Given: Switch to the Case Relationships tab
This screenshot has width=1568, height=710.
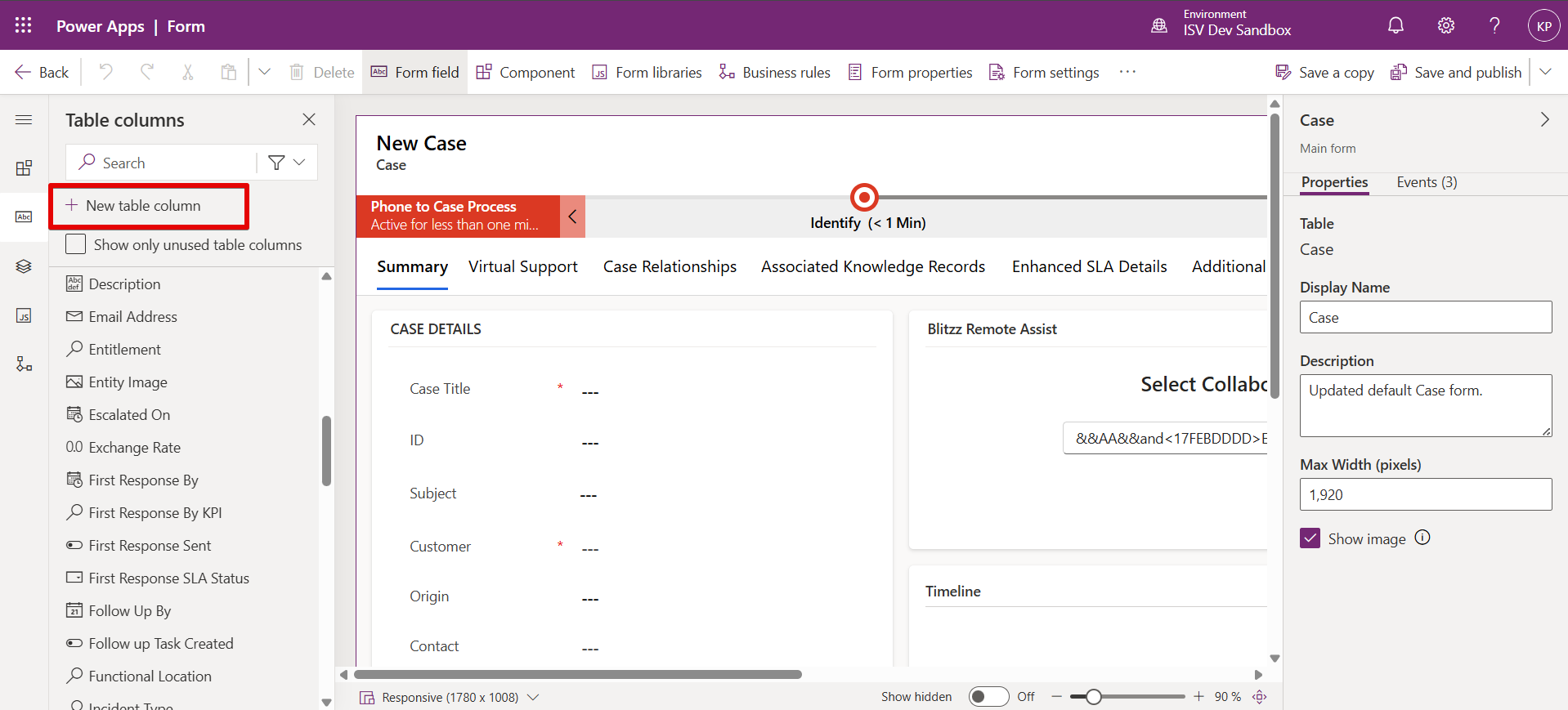Looking at the screenshot, I should pos(670,267).
